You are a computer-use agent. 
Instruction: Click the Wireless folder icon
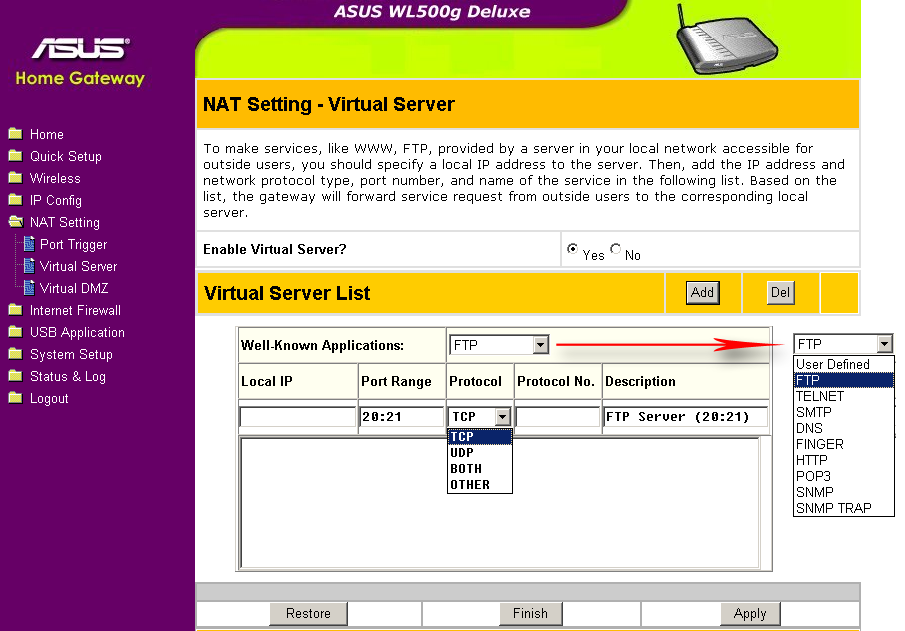[16, 178]
